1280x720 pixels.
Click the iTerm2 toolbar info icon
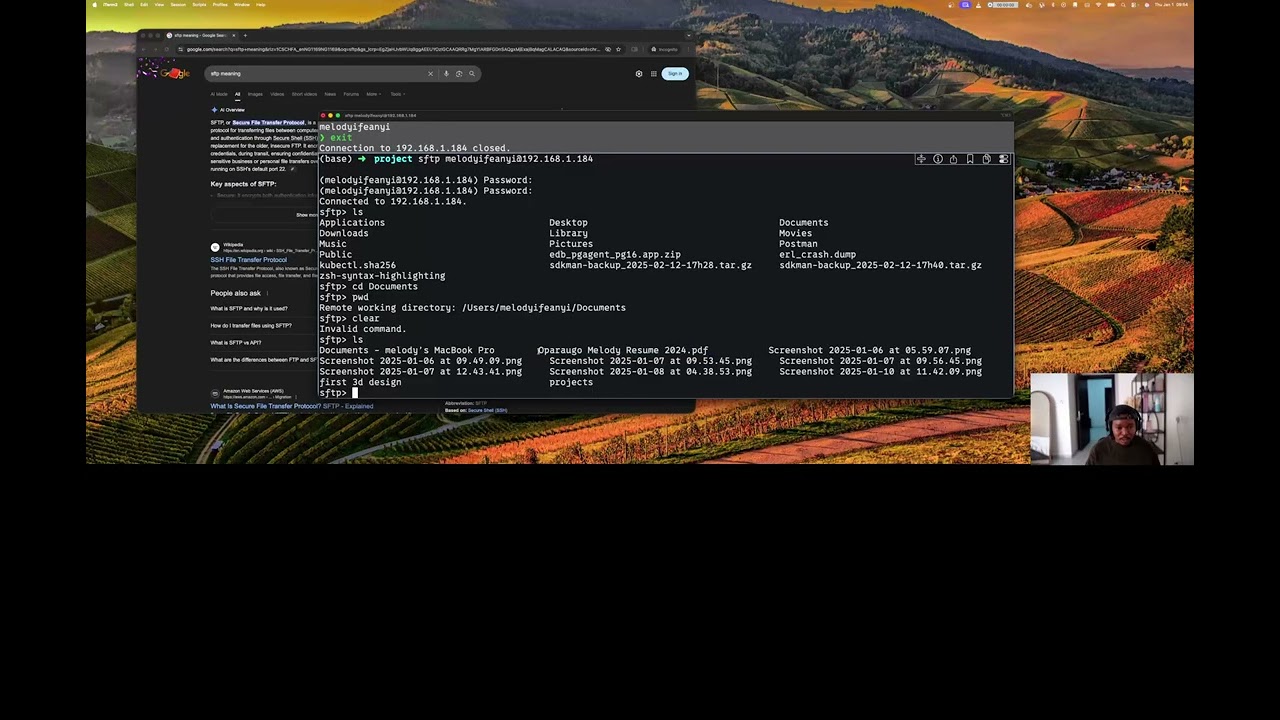coord(938,159)
